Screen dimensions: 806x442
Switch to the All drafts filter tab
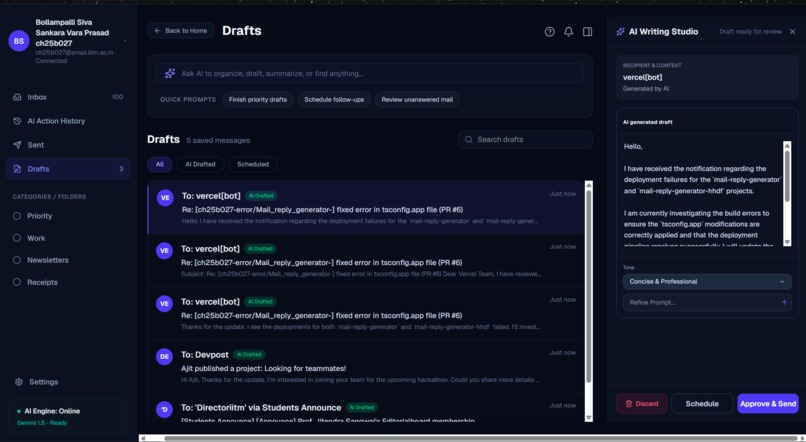[x=159, y=164]
